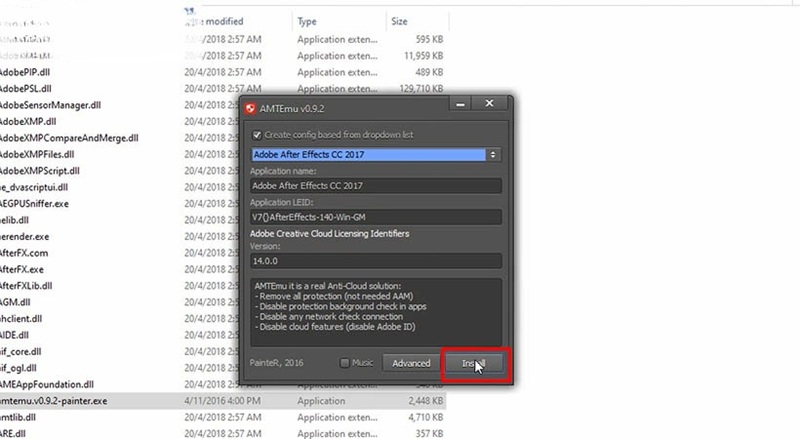The width and height of the screenshot is (800, 439).
Task: Select file aif_ogl.dll
Action: 18,368
